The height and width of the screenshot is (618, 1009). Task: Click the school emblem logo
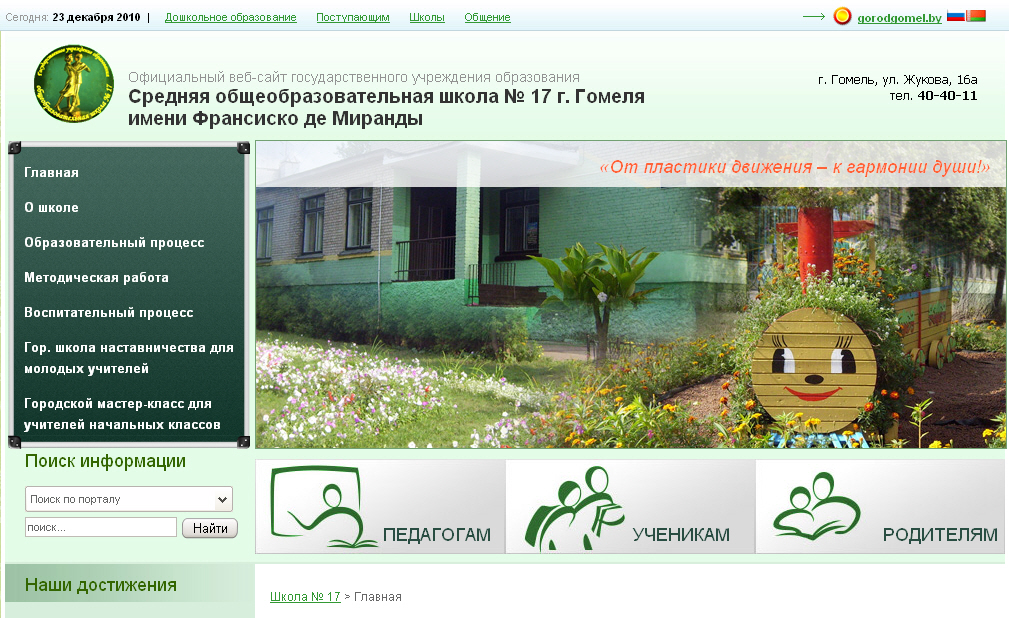73,83
